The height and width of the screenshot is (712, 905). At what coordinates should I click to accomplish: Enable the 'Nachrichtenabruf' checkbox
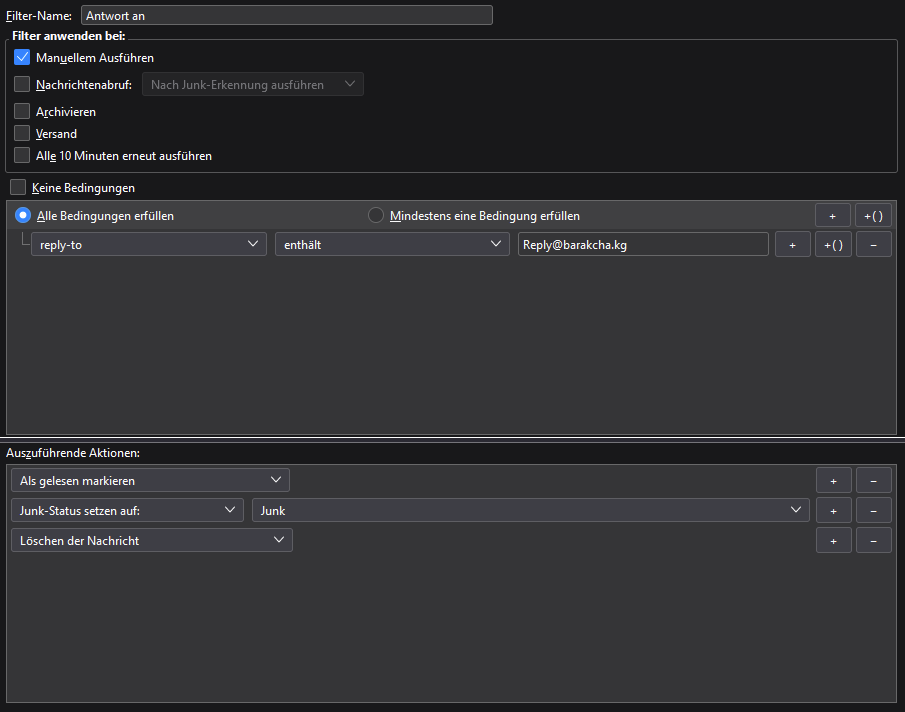(x=23, y=85)
